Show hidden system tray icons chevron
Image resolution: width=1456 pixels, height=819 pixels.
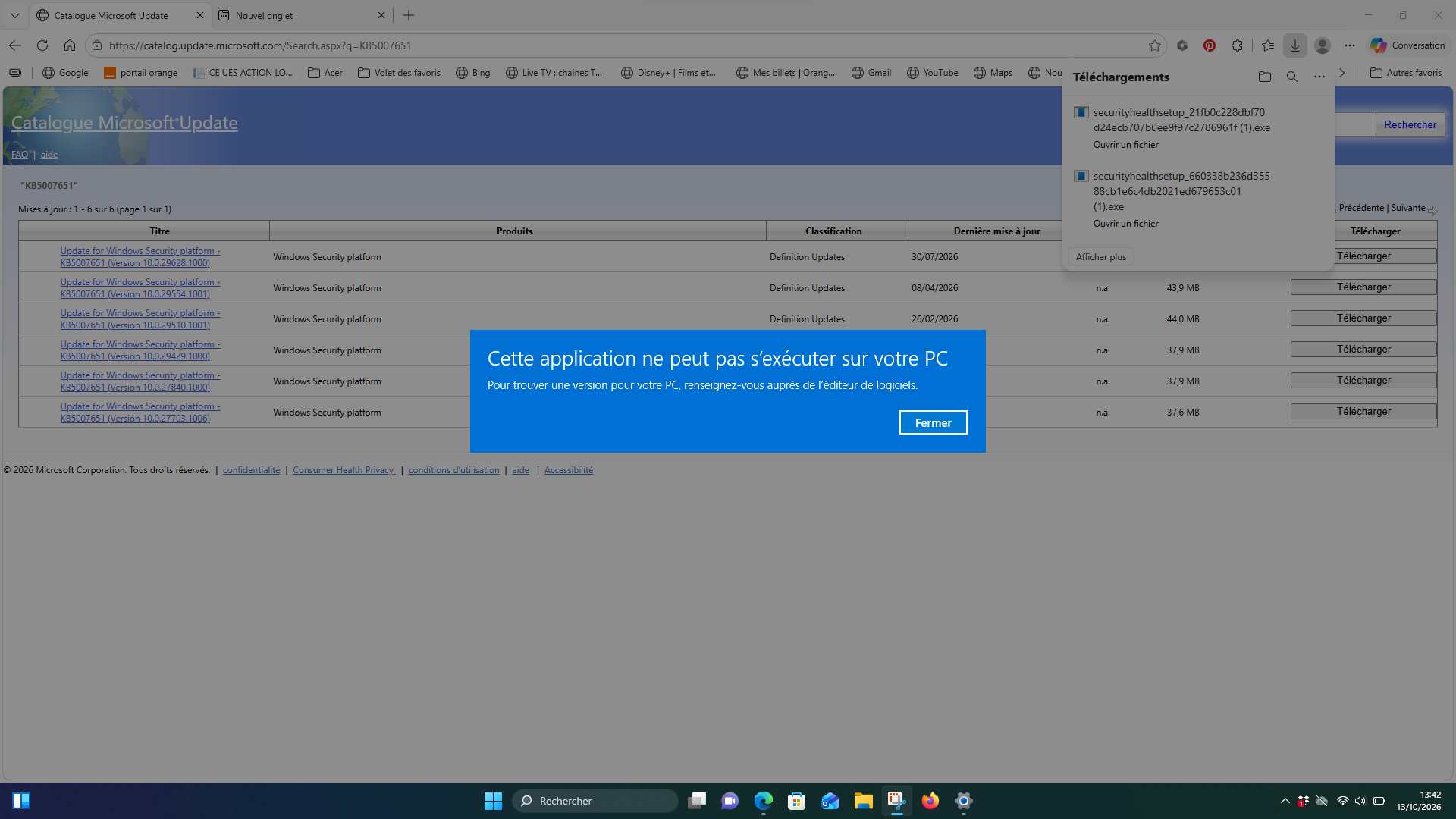[x=1285, y=801]
